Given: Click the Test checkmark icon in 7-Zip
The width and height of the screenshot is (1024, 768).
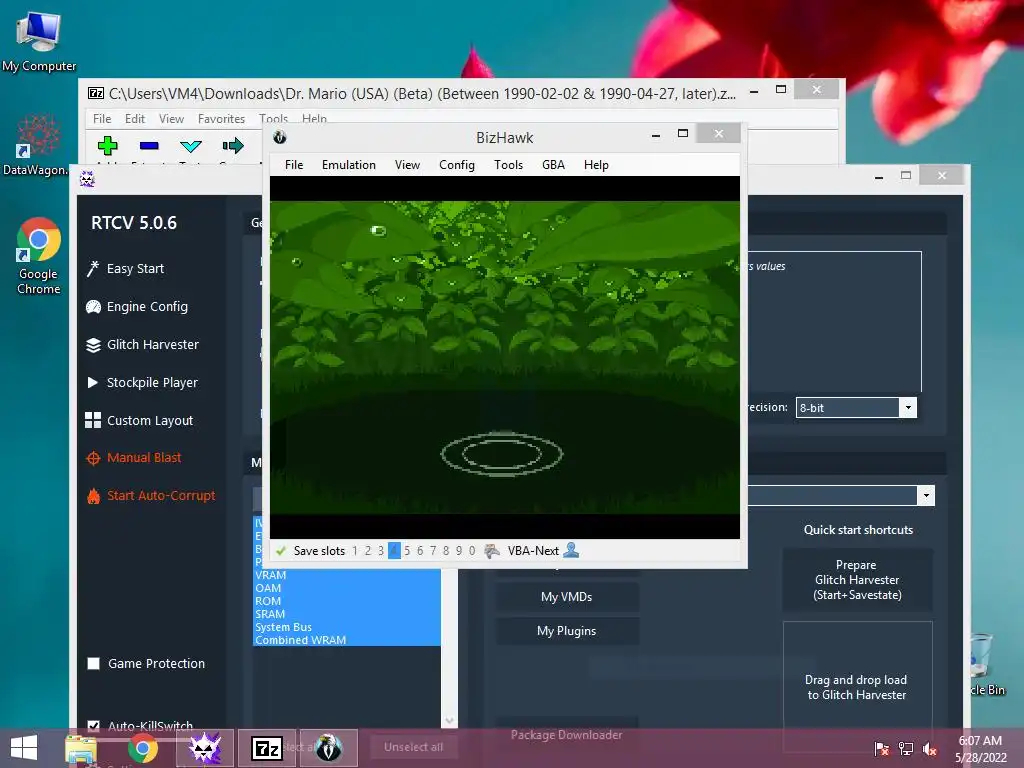Looking at the screenshot, I should pos(191,145).
